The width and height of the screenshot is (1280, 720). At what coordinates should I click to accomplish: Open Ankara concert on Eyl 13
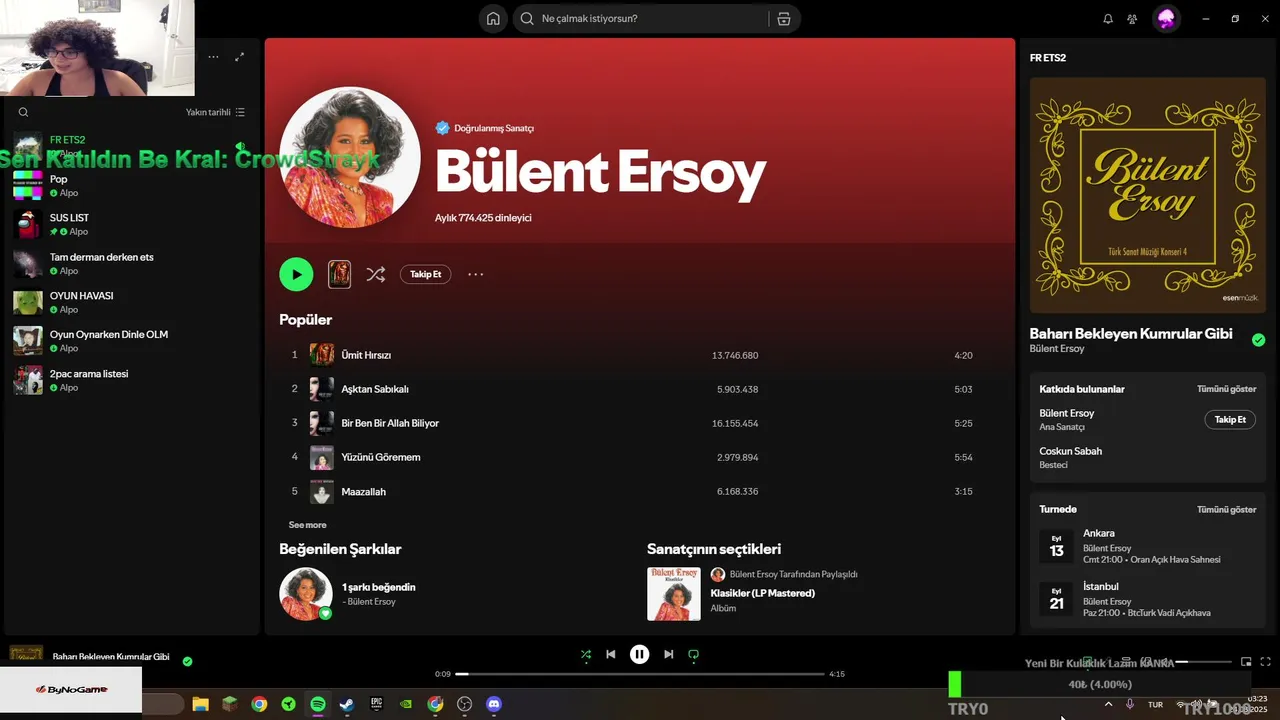(1147, 546)
